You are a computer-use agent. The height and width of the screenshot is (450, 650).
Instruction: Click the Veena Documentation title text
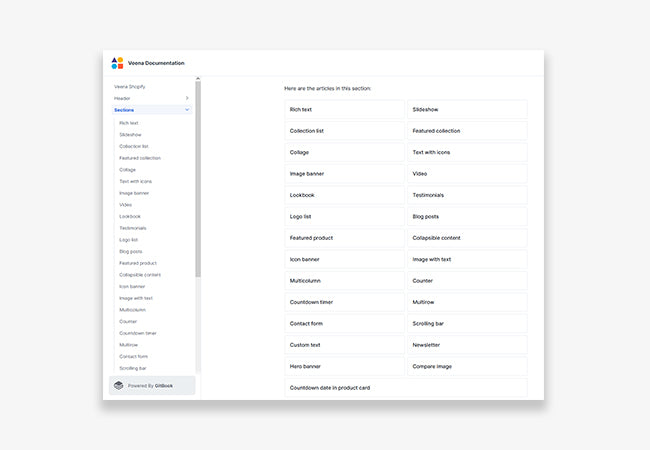tap(156, 63)
